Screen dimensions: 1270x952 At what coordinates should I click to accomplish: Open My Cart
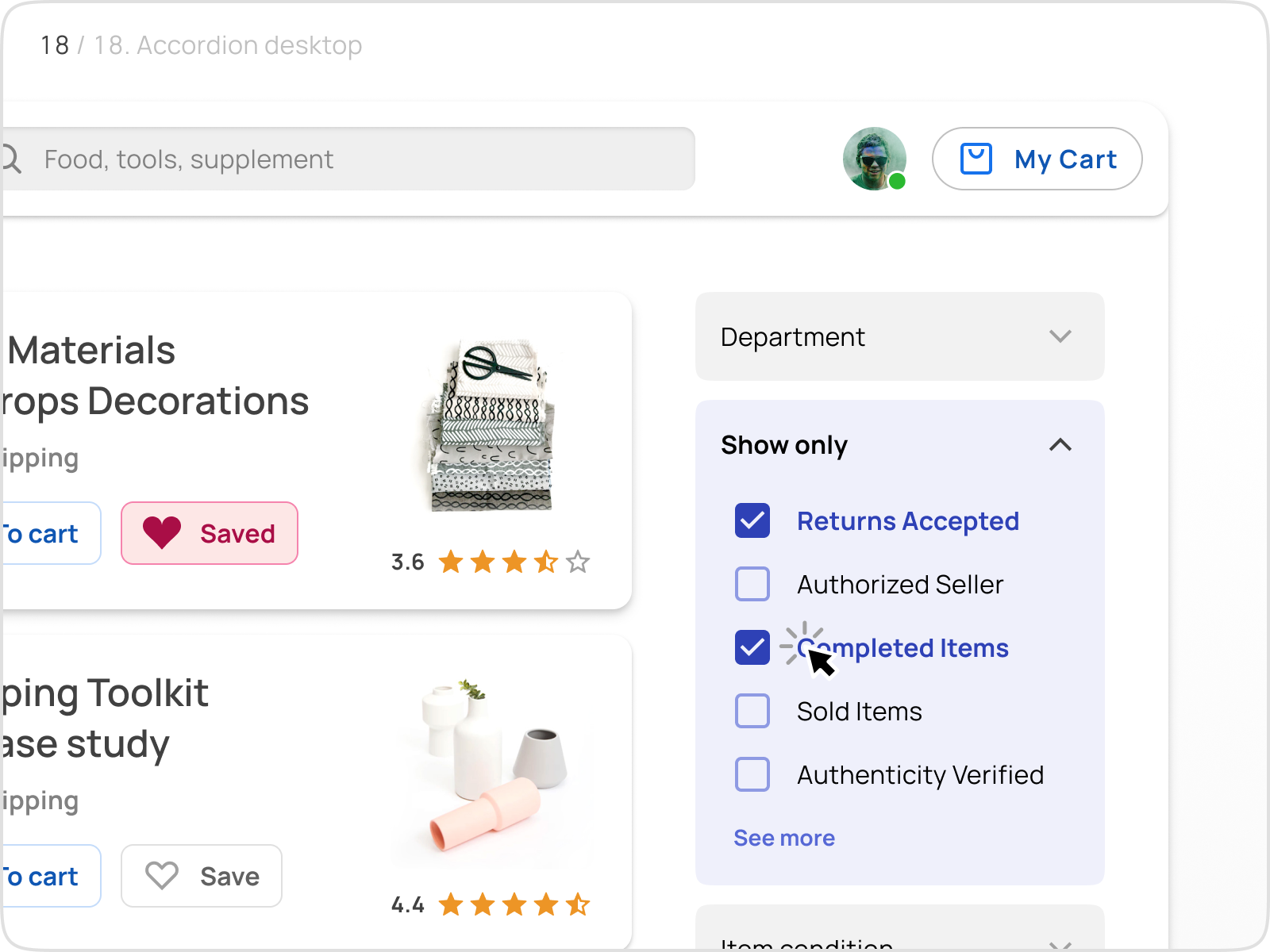(x=1037, y=159)
